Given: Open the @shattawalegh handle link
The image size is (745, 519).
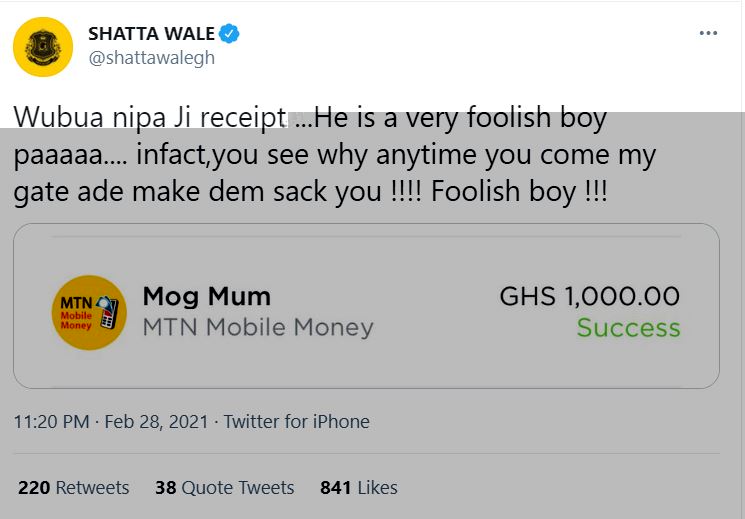Looking at the screenshot, I should point(152,58).
